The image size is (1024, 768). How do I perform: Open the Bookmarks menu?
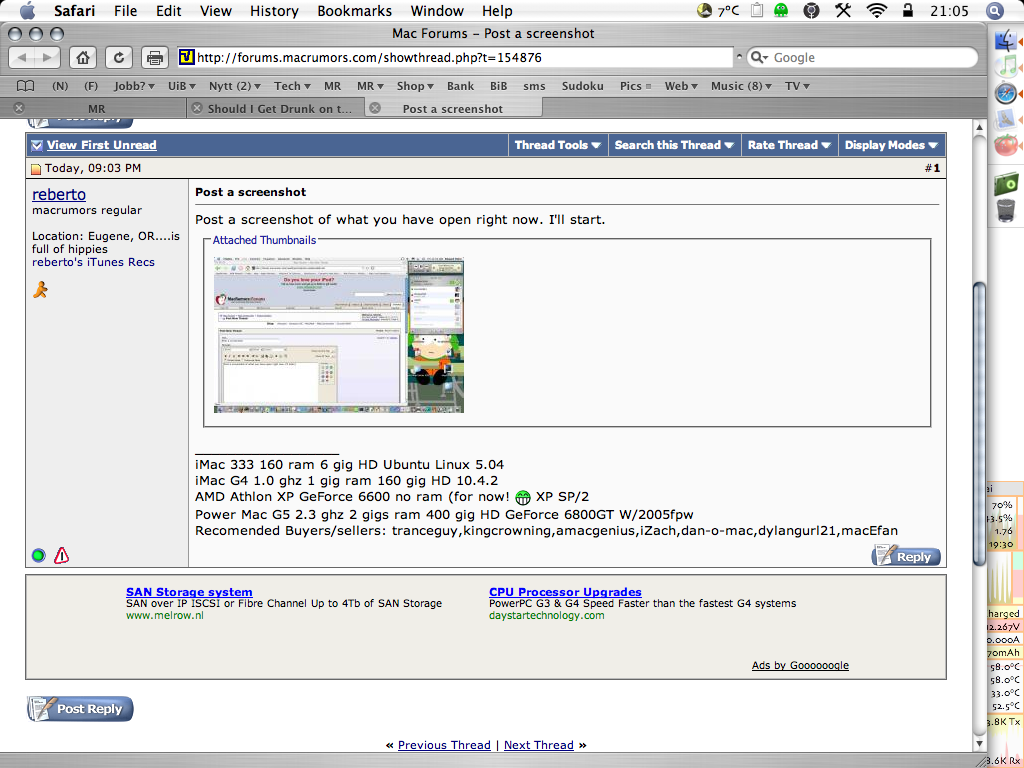click(355, 10)
